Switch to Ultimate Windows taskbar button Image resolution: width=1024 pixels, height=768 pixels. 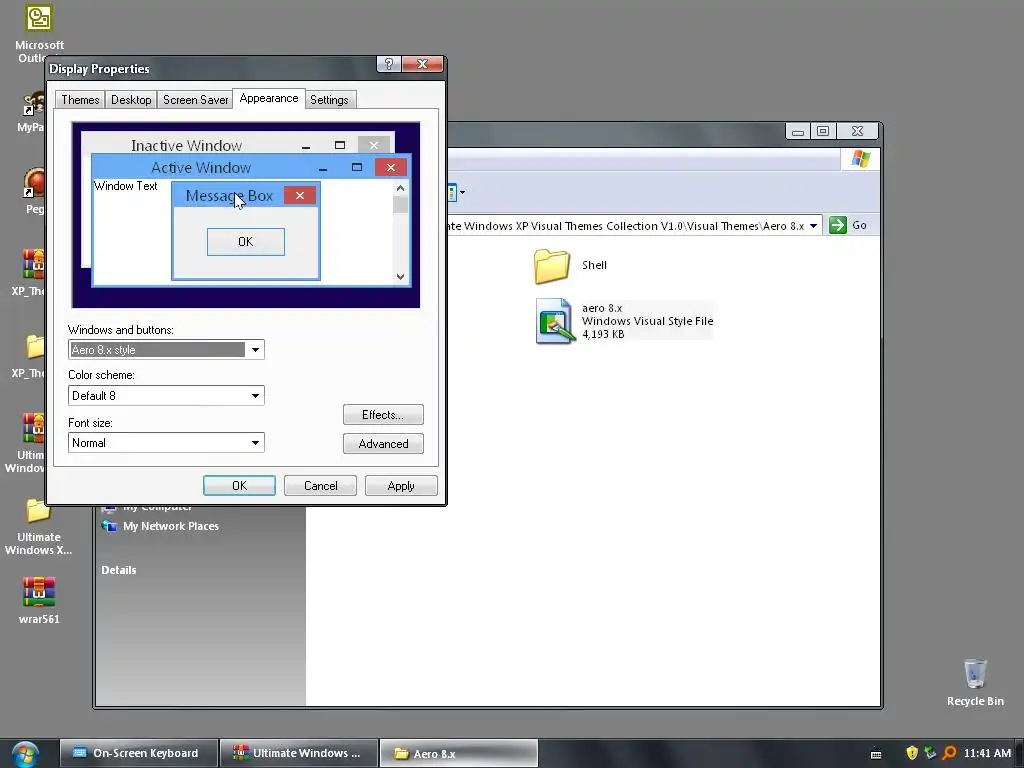point(298,753)
